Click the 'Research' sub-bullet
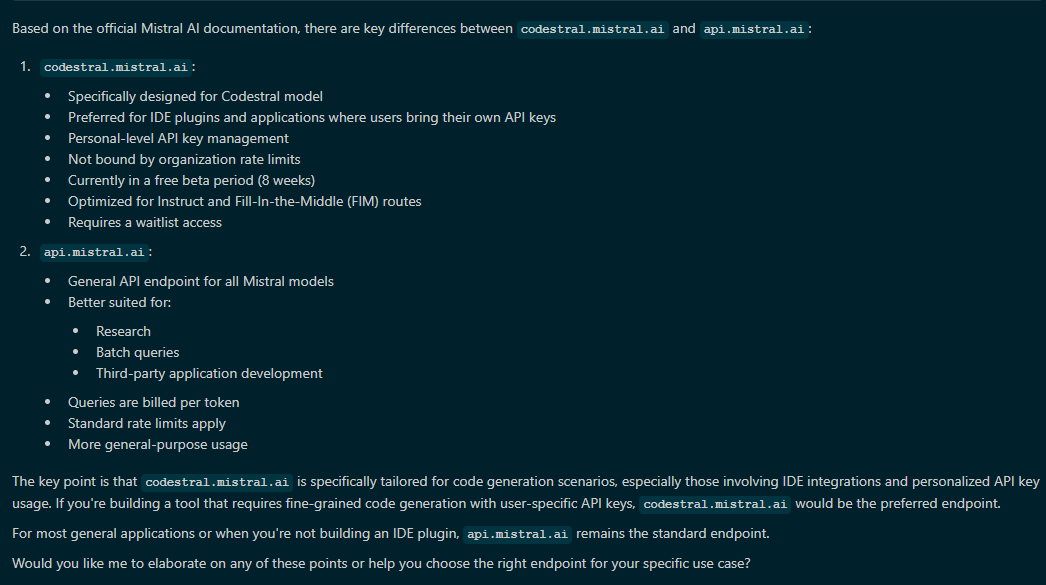Image resolution: width=1046 pixels, height=585 pixels. [x=123, y=332]
